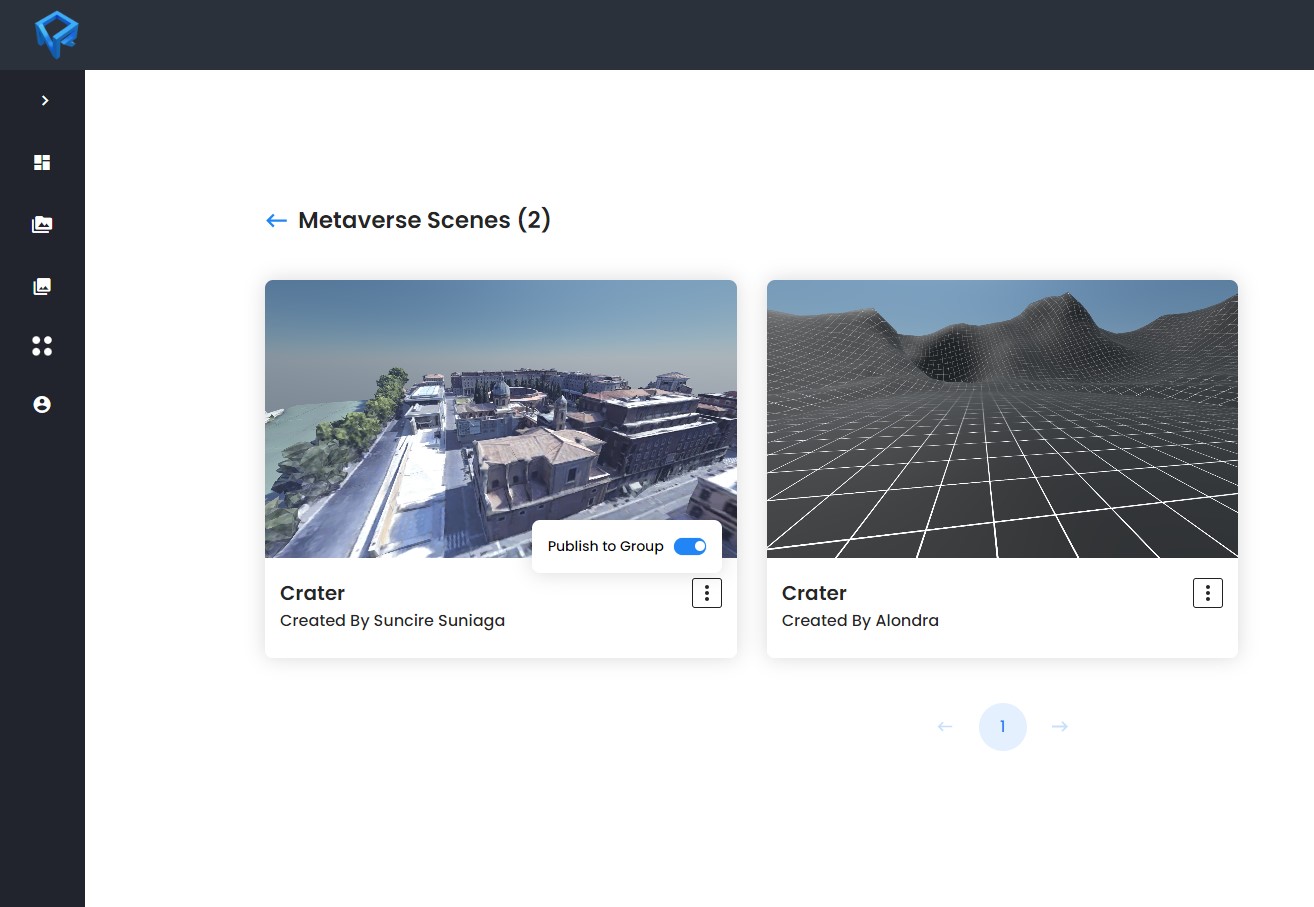The image size is (1314, 907).
Task: Open the four-dots groups sidebar icon
Action: click(x=42, y=346)
